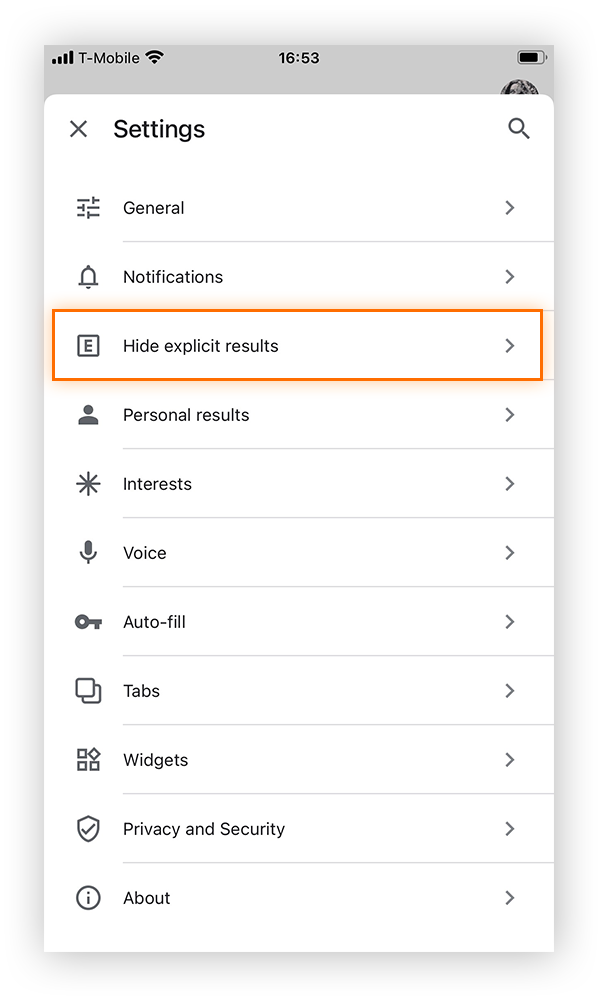The image size is (598, 1000).
Task: Expand the General settings chevron
Action: click(x=510, y=207)
